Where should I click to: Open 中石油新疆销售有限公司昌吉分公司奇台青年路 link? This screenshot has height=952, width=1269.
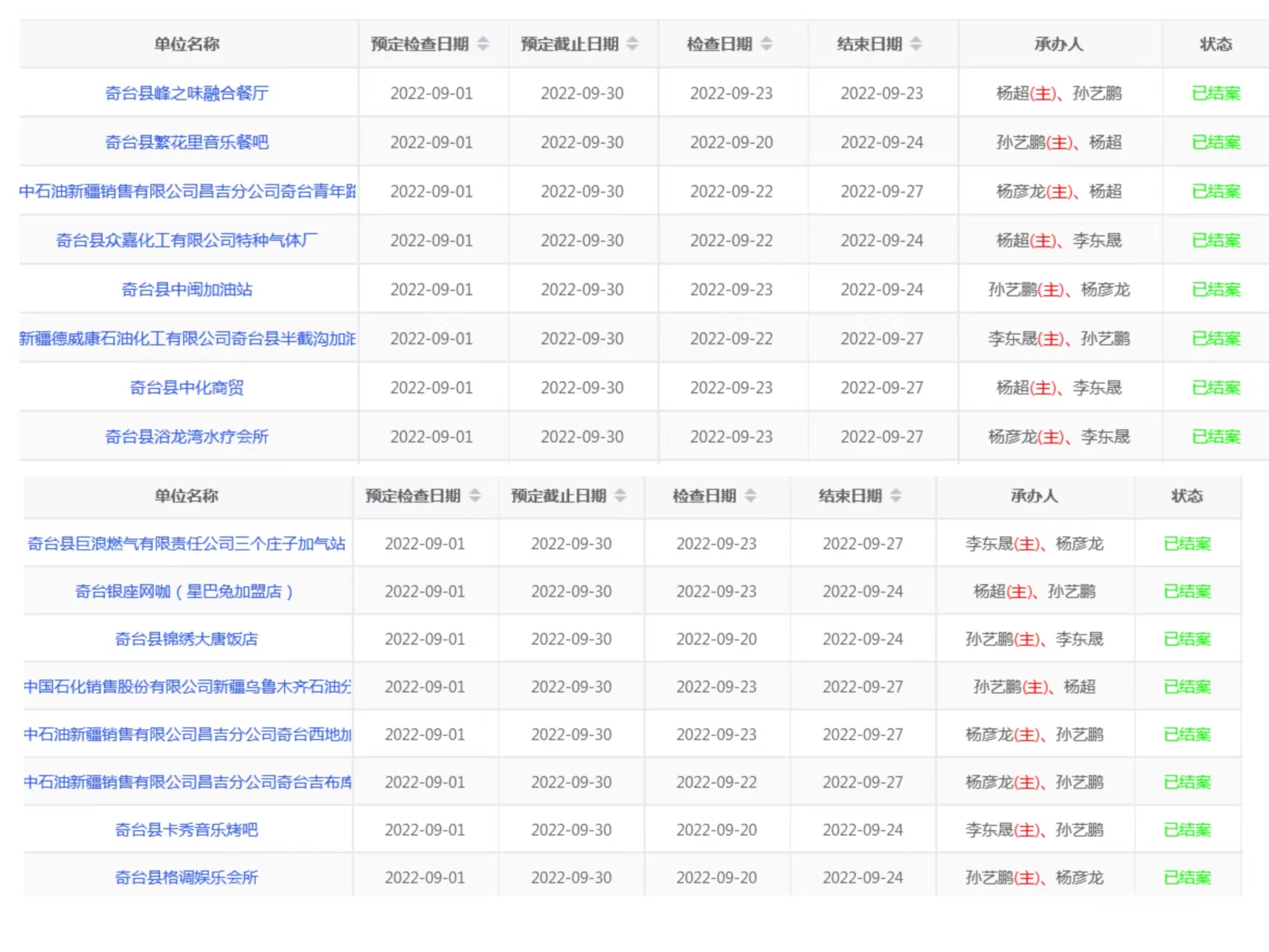tap(187, 191)
